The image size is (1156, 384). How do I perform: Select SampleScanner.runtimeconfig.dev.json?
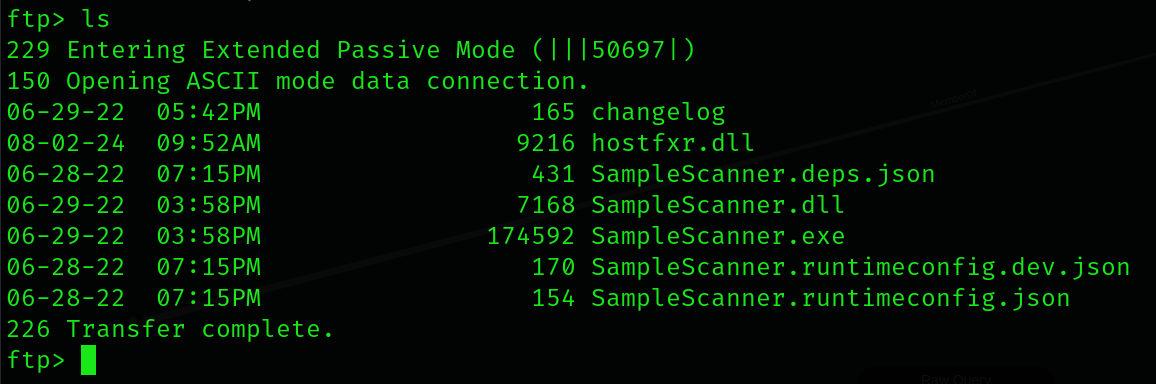coord(860,268)
